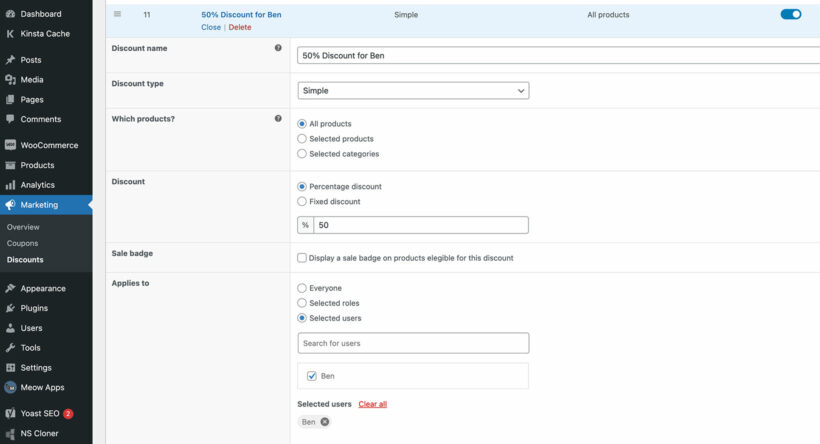Click the Discount name text field

click(559, 55)
